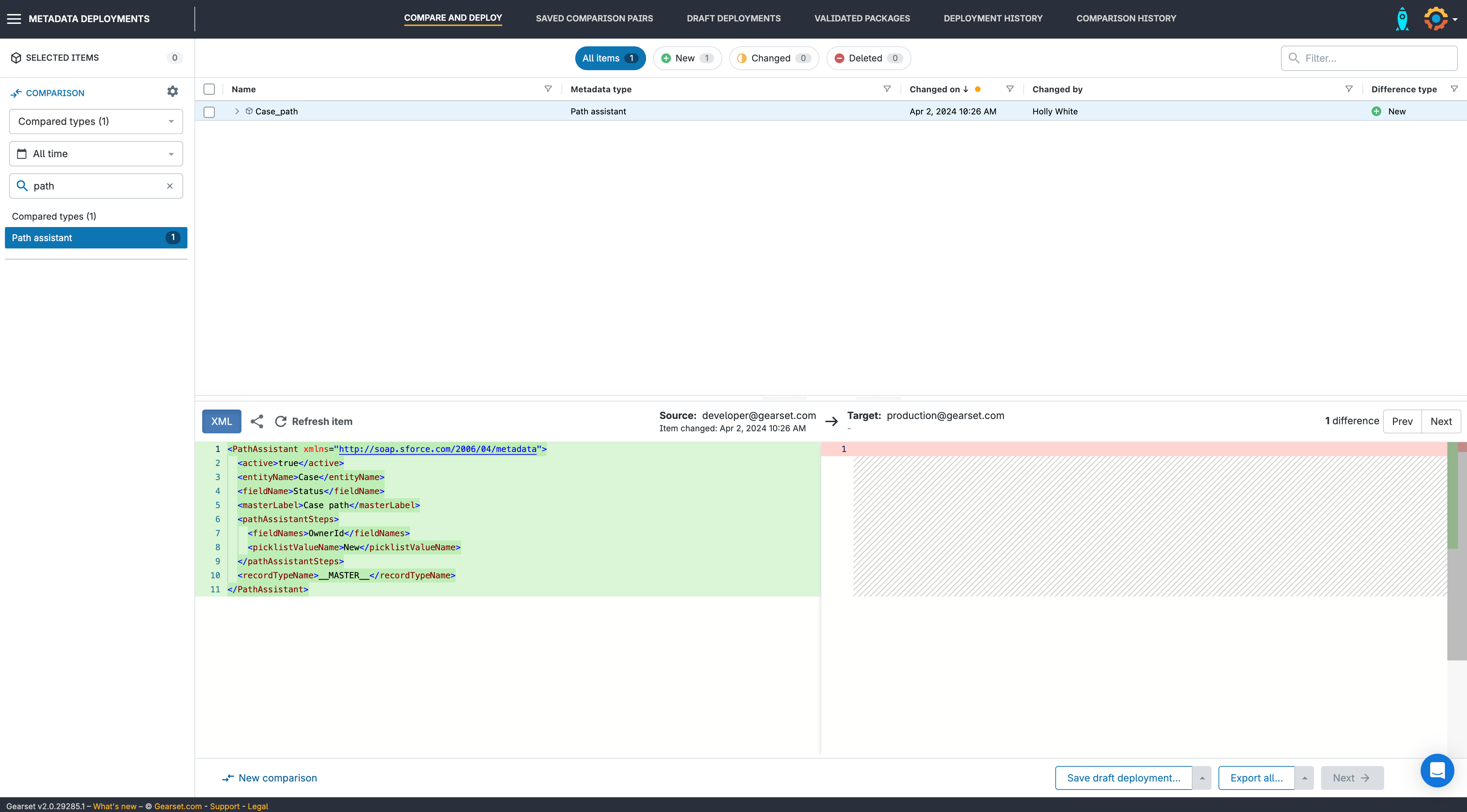
Task: Expand the Case_path row chevron
Action: 237,111
